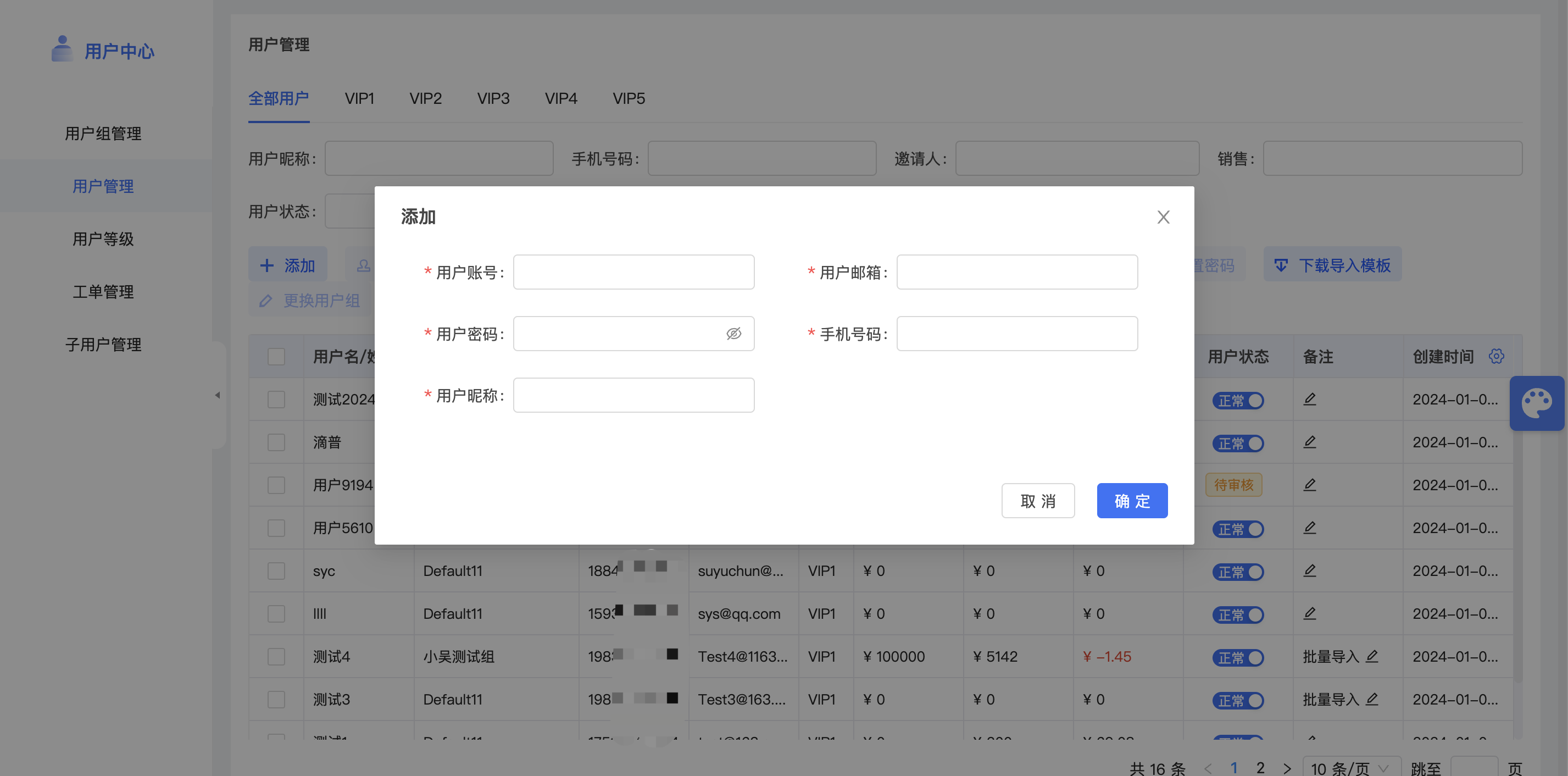Click the 用户账号 input field
The width and height of the screenshot is (1568, 776).
click(633, 271)
